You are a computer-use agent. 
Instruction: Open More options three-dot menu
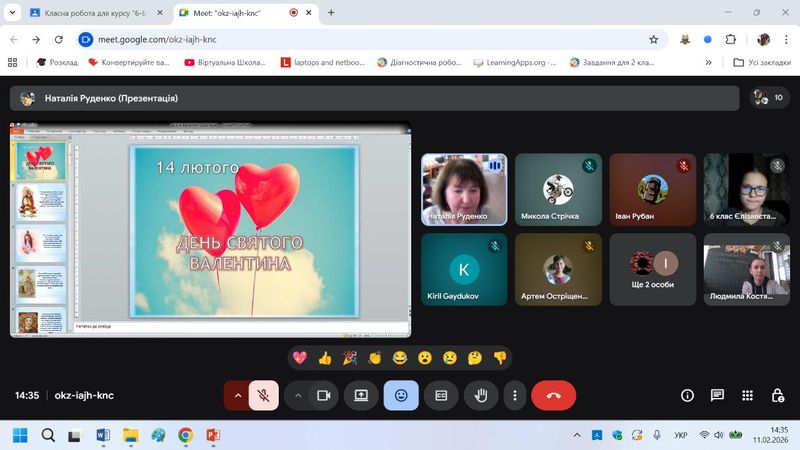pos(514,395)
